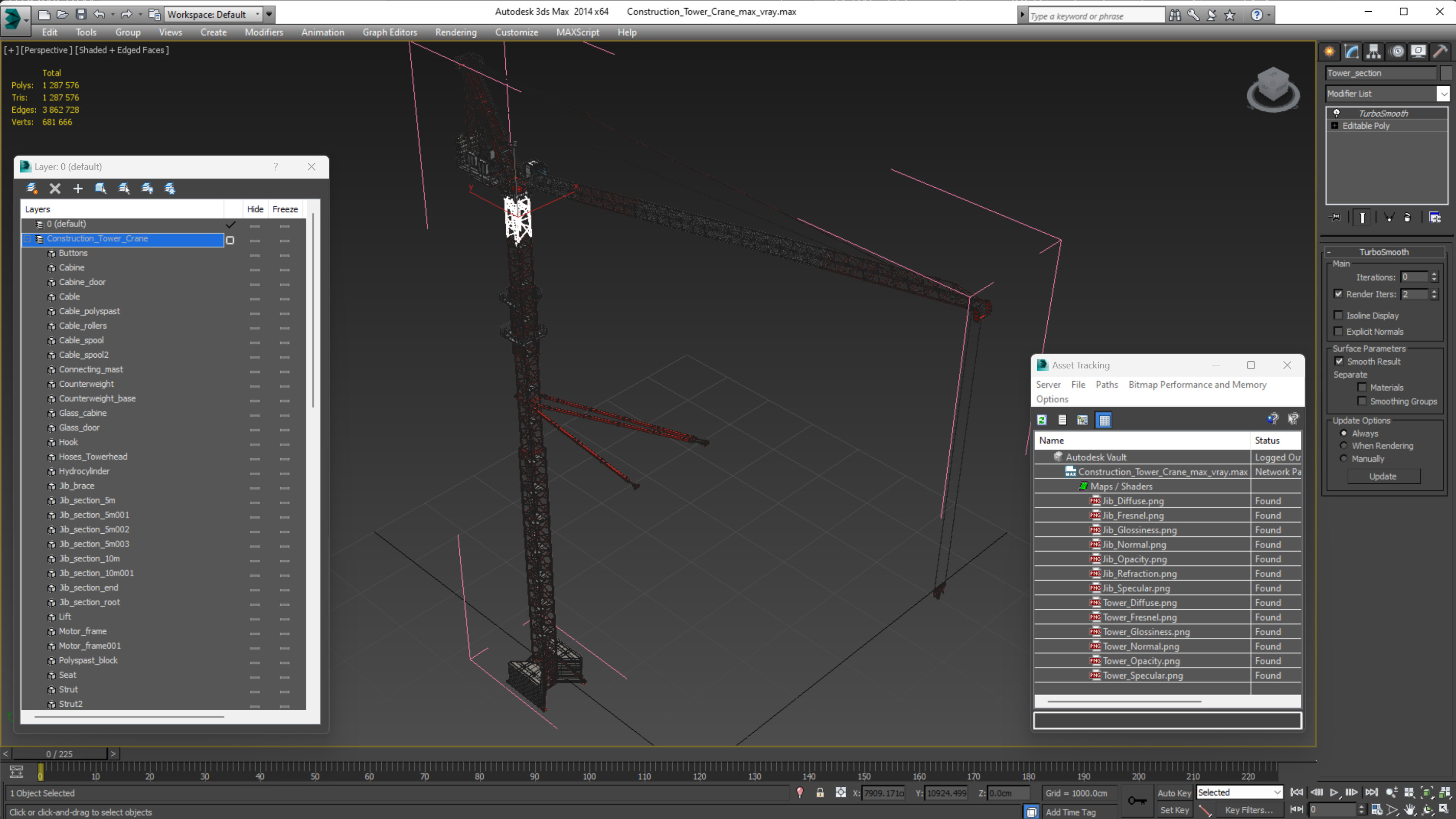Click the ViewCube navigation widget

coord(1273,90)
